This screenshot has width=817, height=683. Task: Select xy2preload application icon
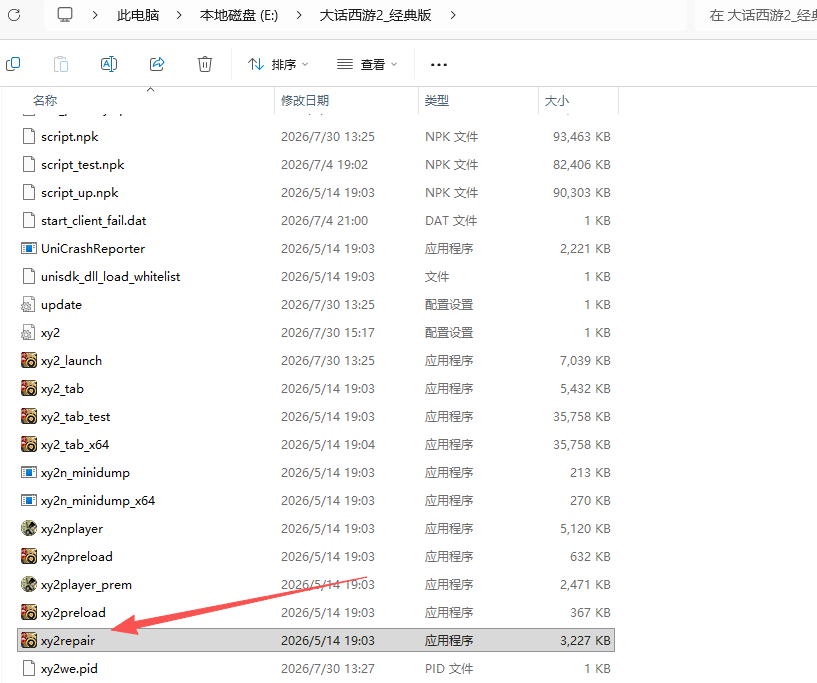[29, 613]
